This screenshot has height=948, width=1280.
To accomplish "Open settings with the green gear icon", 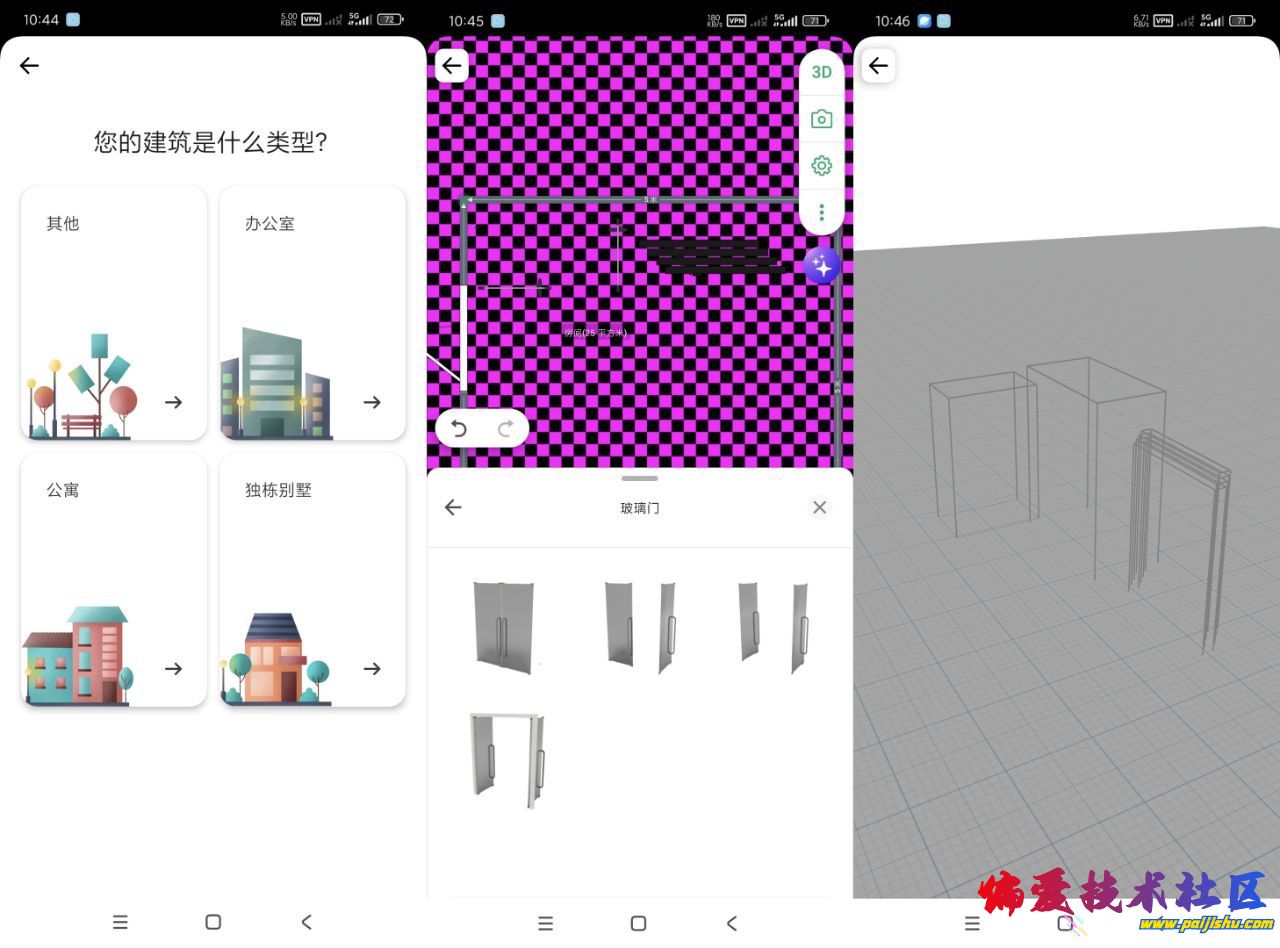I will click(821, 165).
